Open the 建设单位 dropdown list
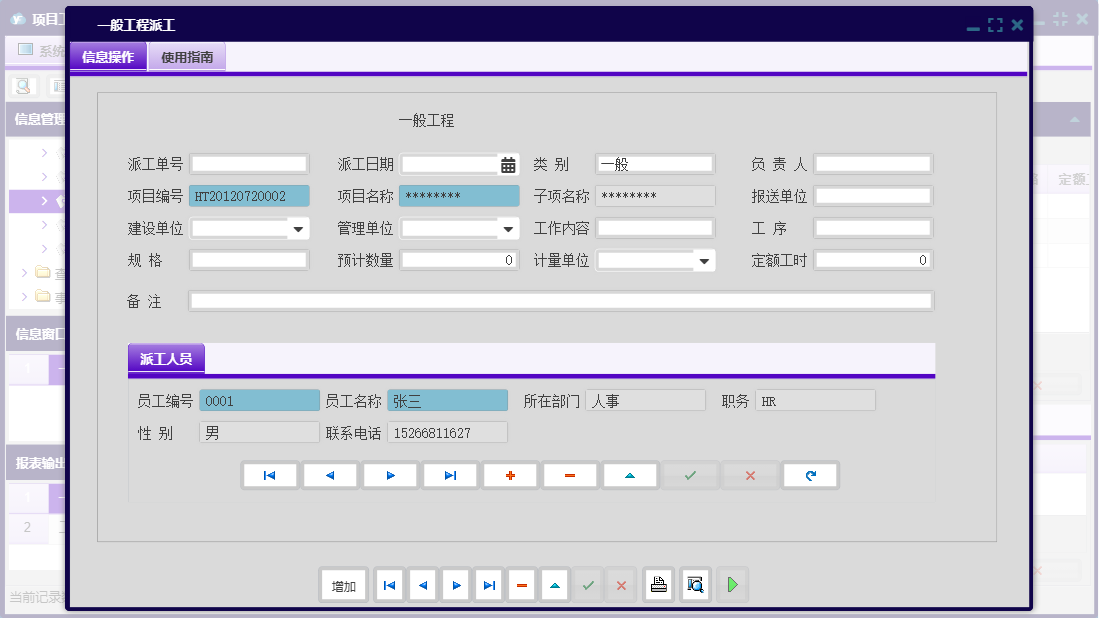This screenshot has height=618, width=1099. pyautogui.click(x=296, y=228)
